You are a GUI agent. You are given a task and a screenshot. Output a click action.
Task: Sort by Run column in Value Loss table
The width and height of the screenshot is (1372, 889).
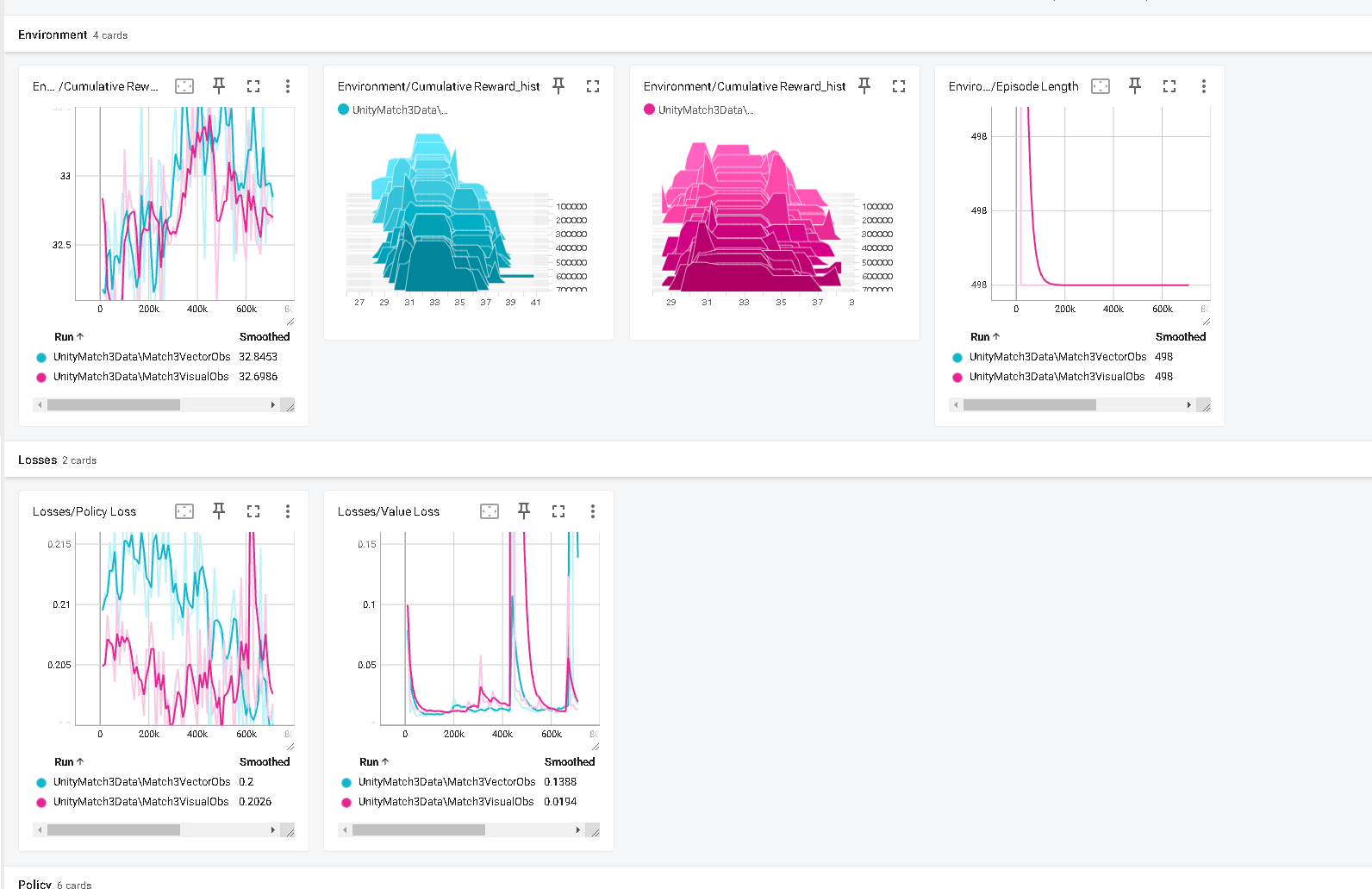374,762
